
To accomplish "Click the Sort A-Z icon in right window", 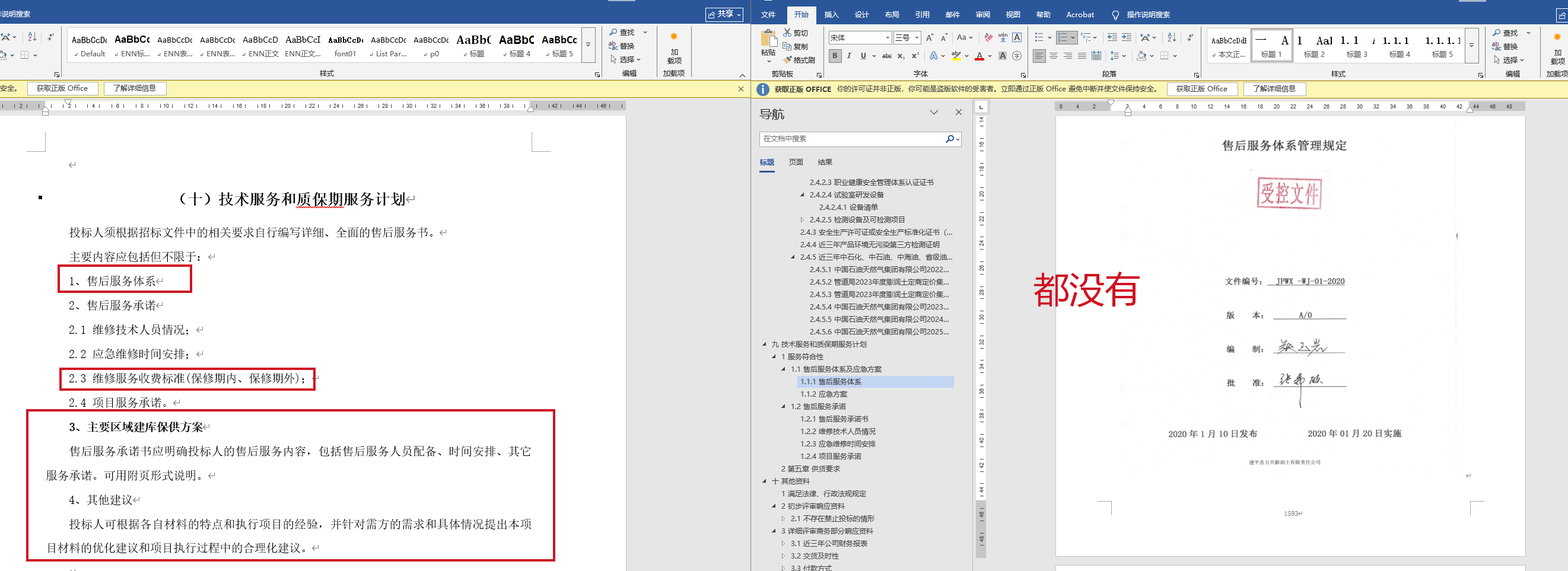I will pos(1172,38).
